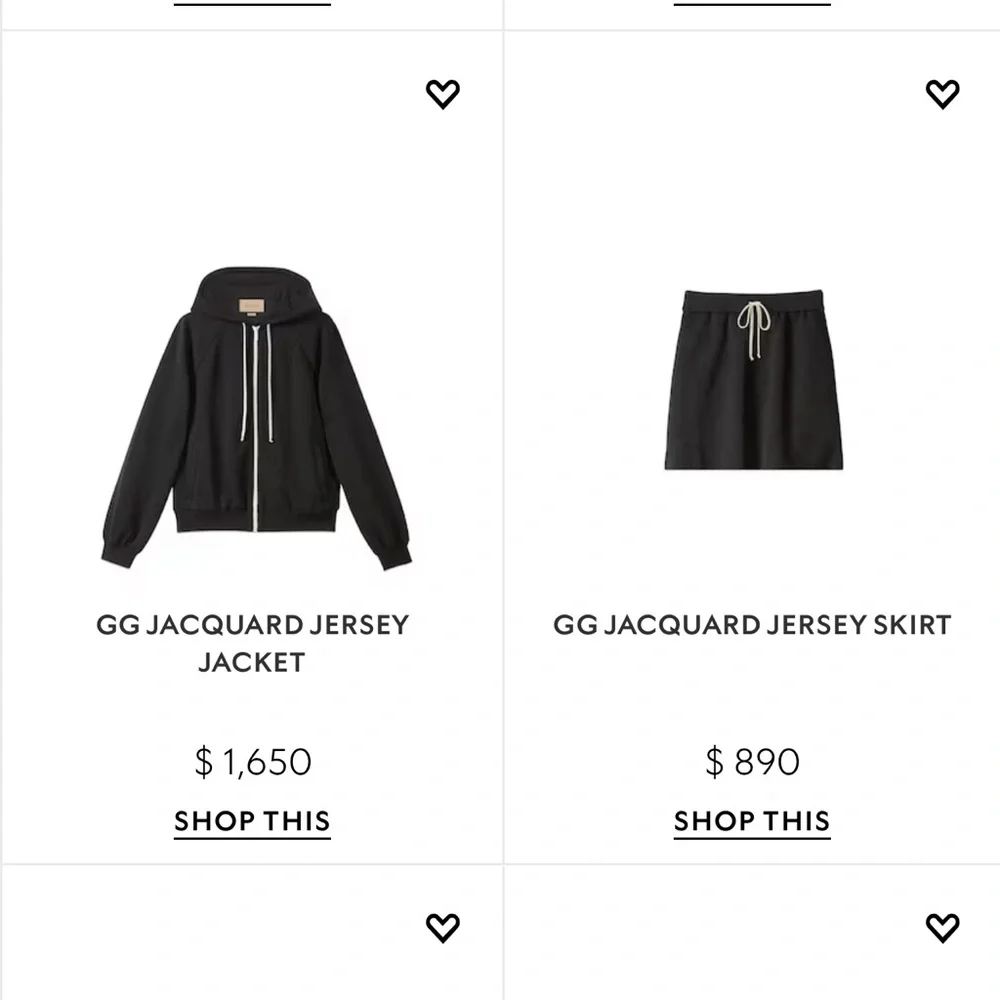
Task: Tap heart icon on card below skirt
Action: (942, 927)
